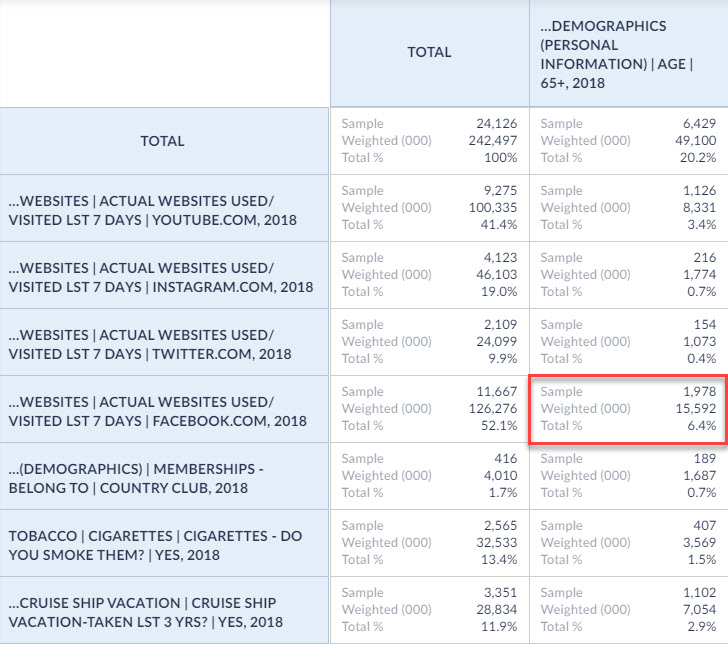
Task: Click Cigarettes total percent 13.4%
Action: coord(499,559)
